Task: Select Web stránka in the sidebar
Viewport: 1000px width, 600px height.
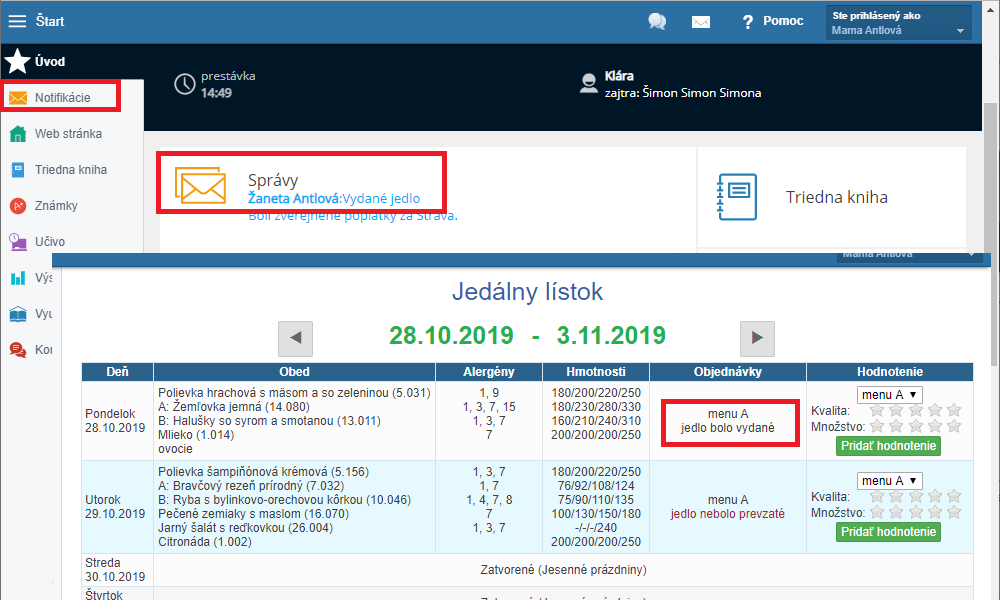Action: [x=68, y=134]
